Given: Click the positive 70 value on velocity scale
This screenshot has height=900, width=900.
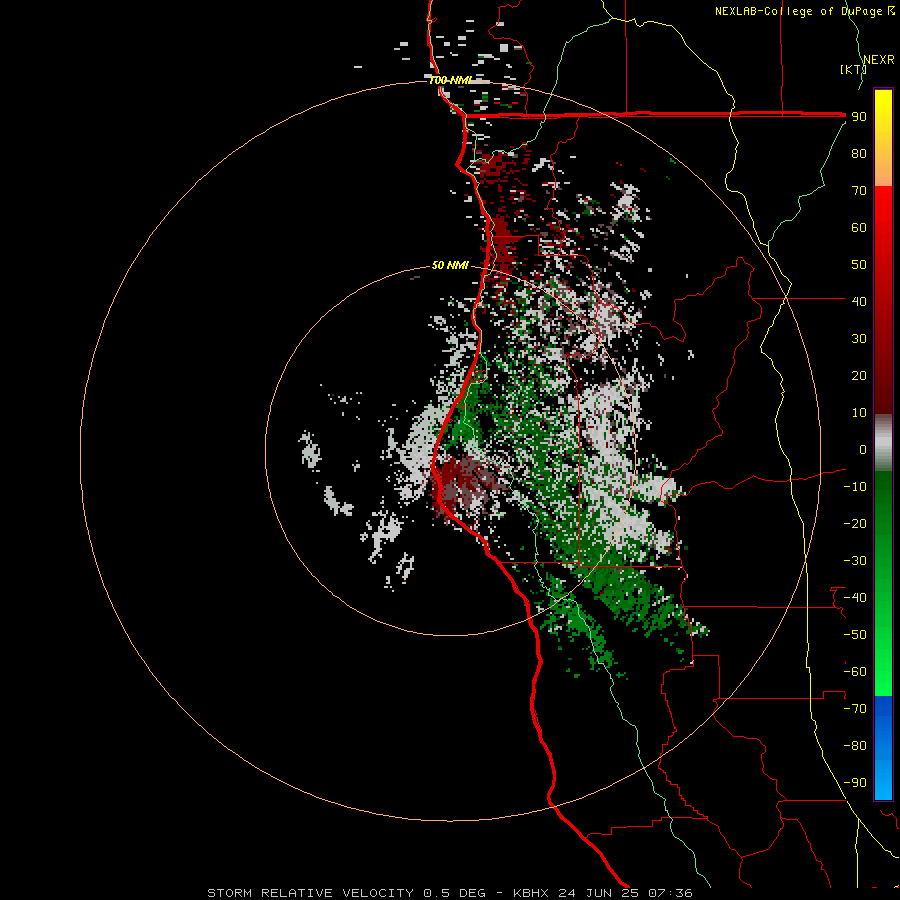Looking at the screenshot, I should (859, 191).
